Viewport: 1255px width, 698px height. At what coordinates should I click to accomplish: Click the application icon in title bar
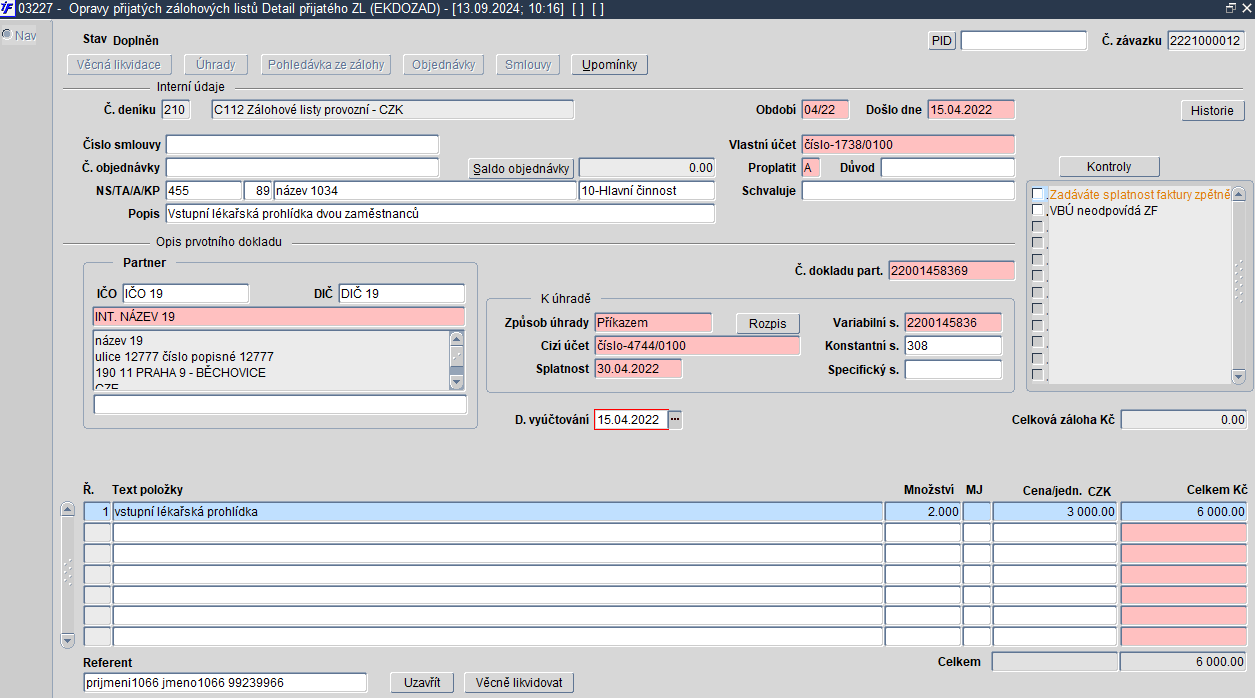tap(8, 8)
